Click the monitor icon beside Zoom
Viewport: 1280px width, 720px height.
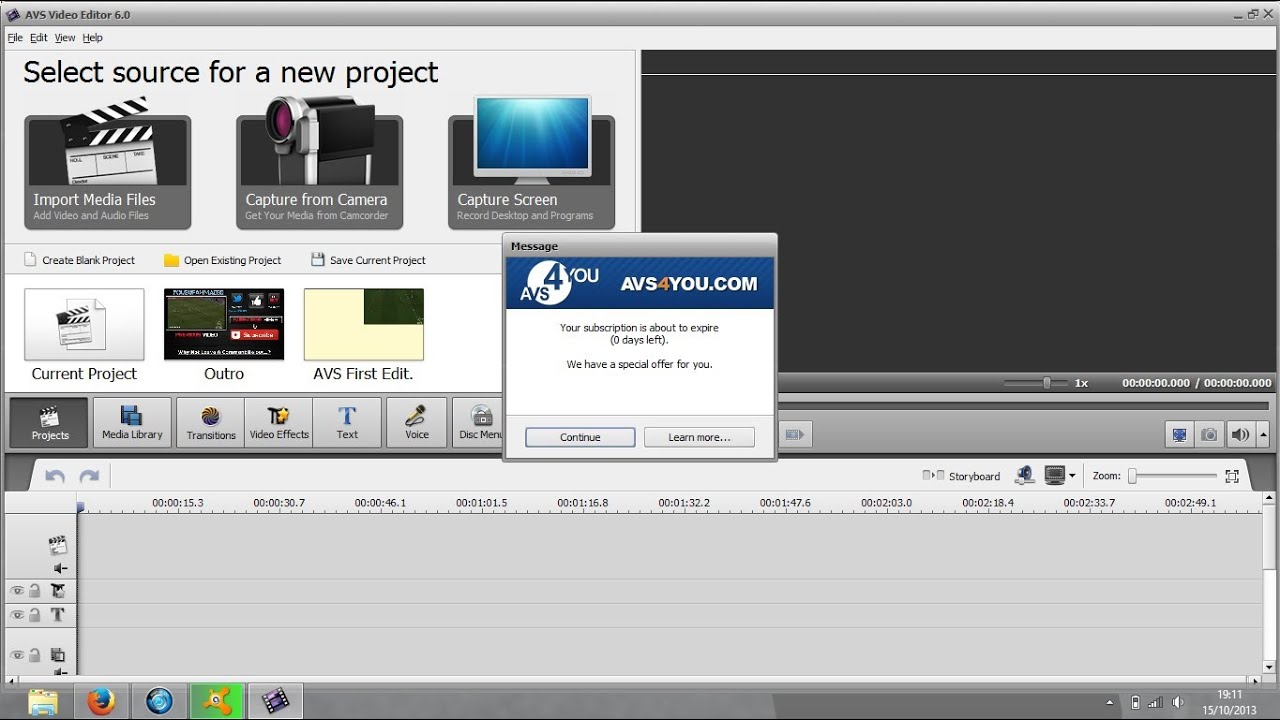[1054, 476]
